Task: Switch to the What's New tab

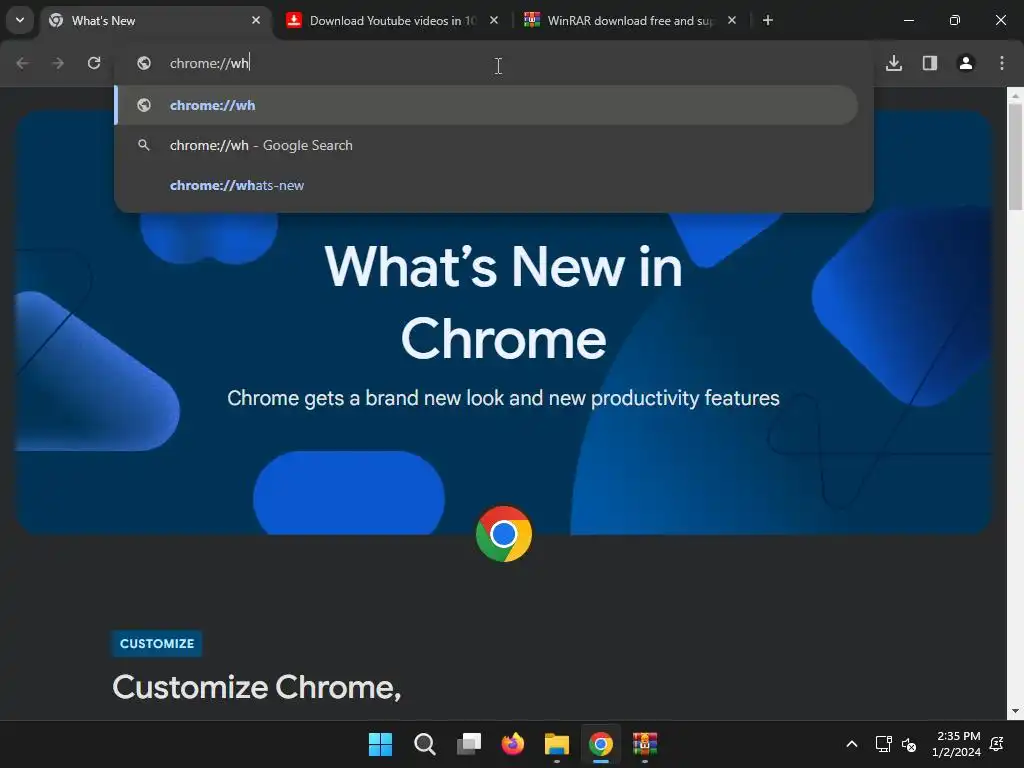Action: (x=155, y=21)
